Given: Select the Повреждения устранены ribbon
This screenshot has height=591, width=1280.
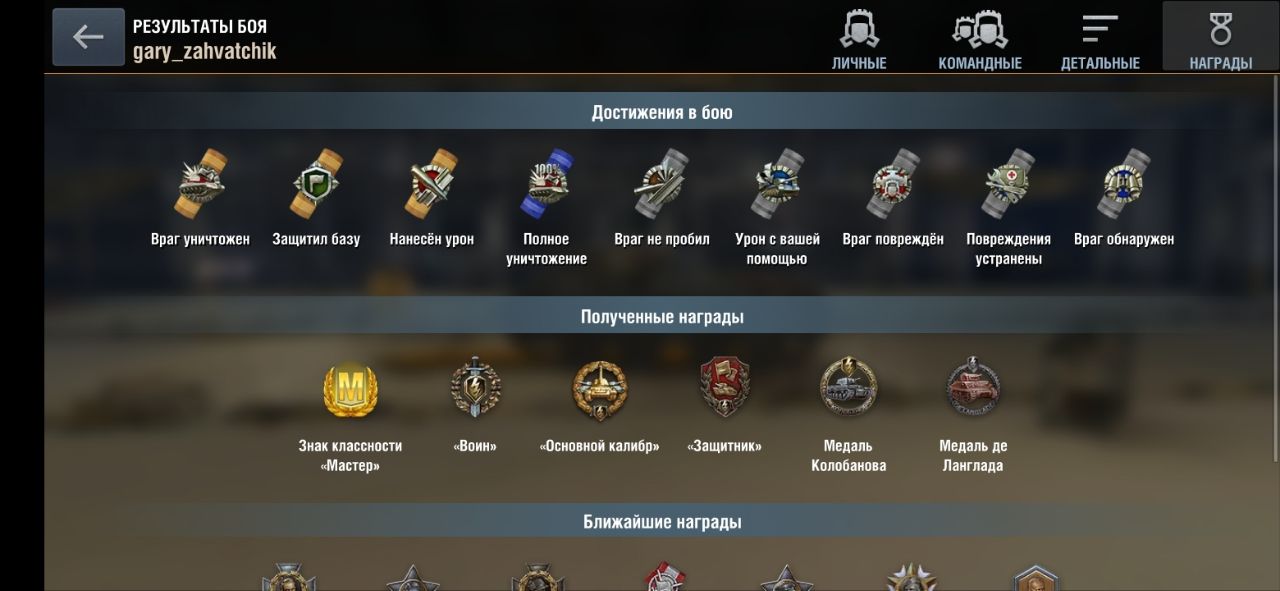Looking at the screenshot, I should click(x=1008, y=184).
